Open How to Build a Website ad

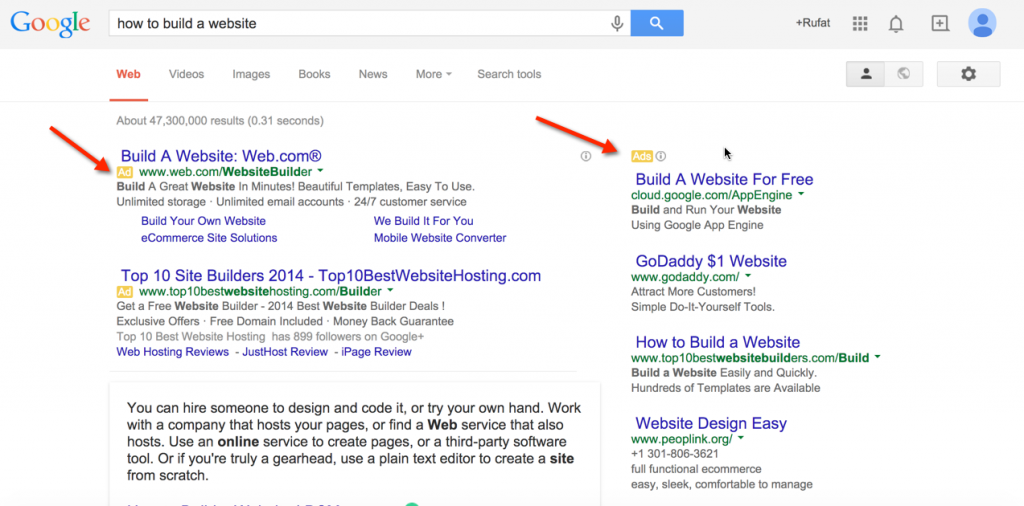click(718, 342)
